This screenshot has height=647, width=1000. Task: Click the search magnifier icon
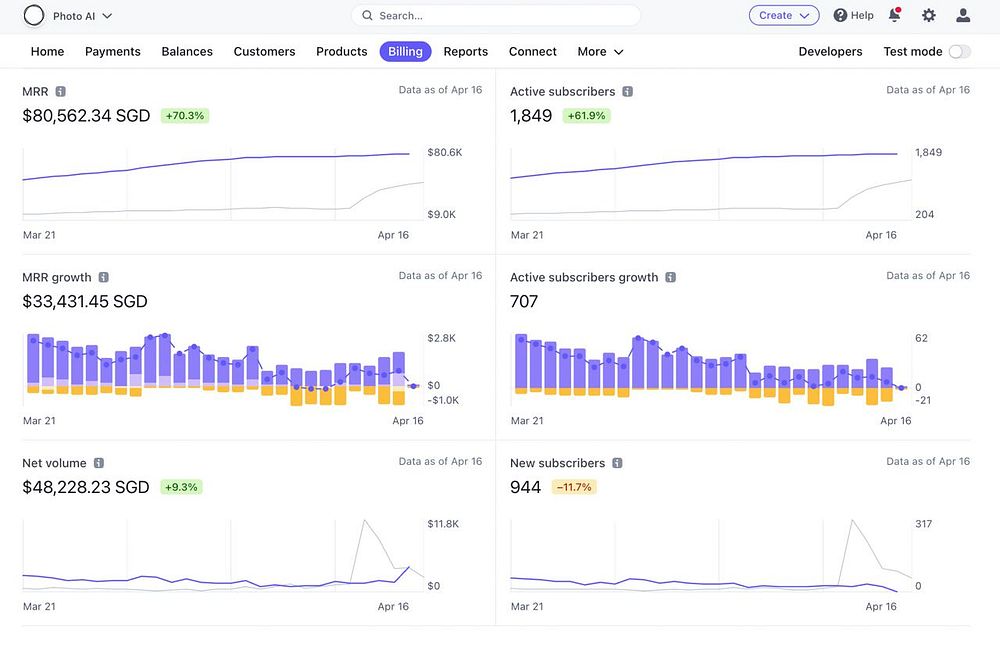point(367,15)
